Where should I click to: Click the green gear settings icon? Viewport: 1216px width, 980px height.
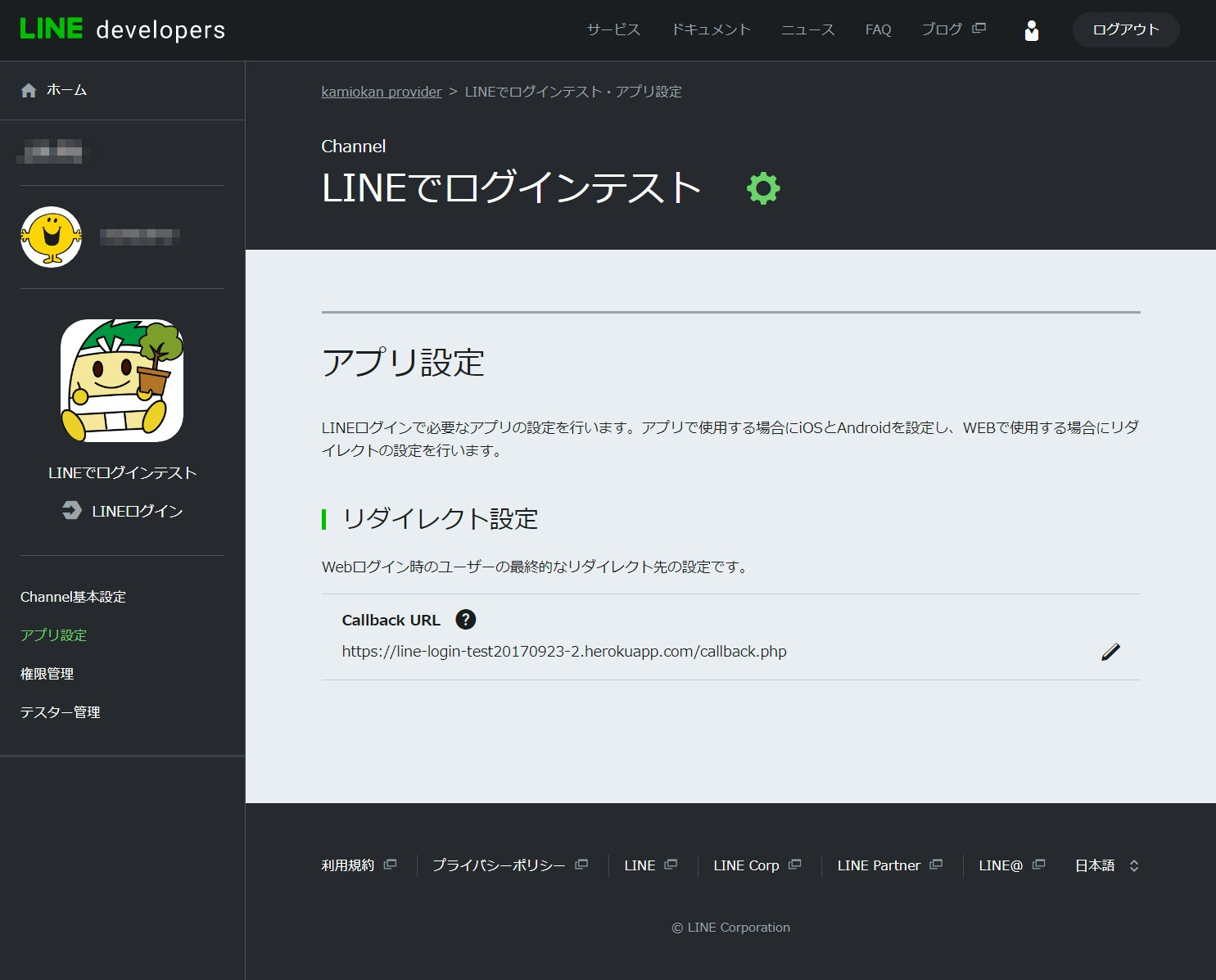pyautogui.click(x=763, y=188)
